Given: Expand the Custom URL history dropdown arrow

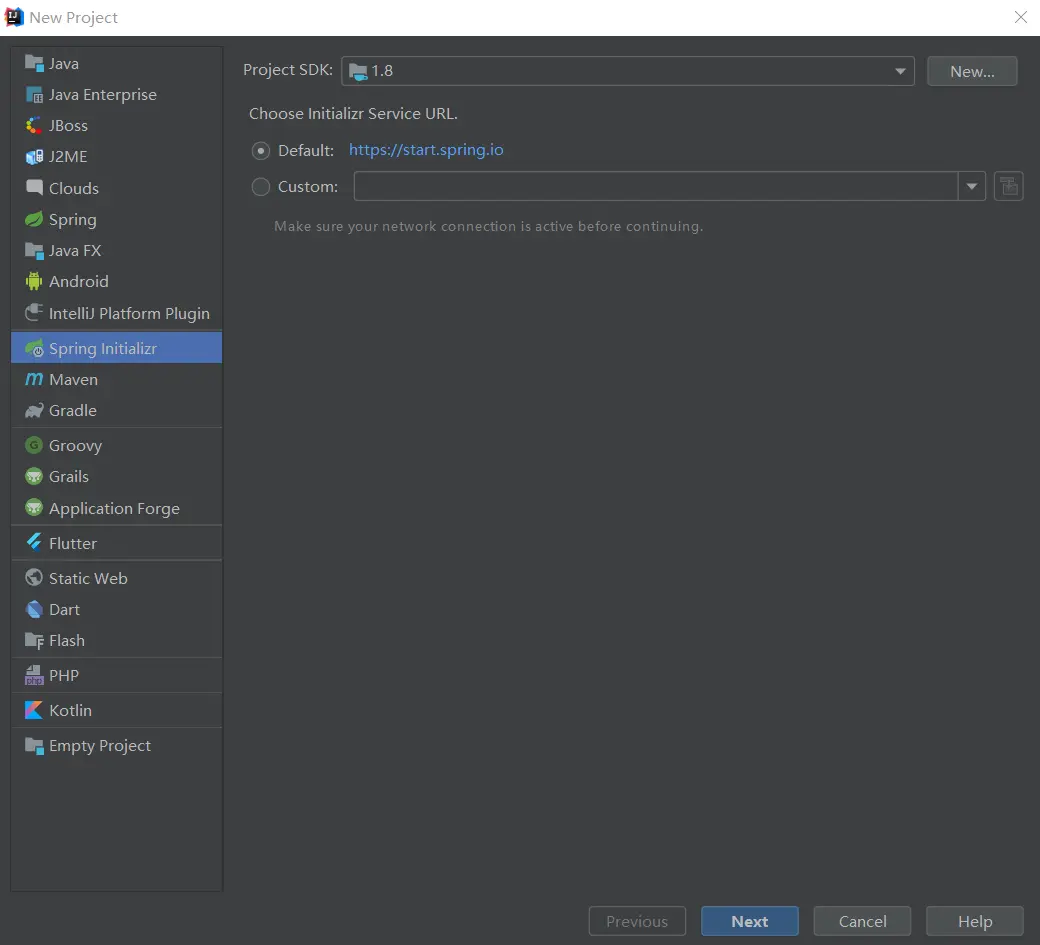Looking at the screenshot, I should point(972,186).
